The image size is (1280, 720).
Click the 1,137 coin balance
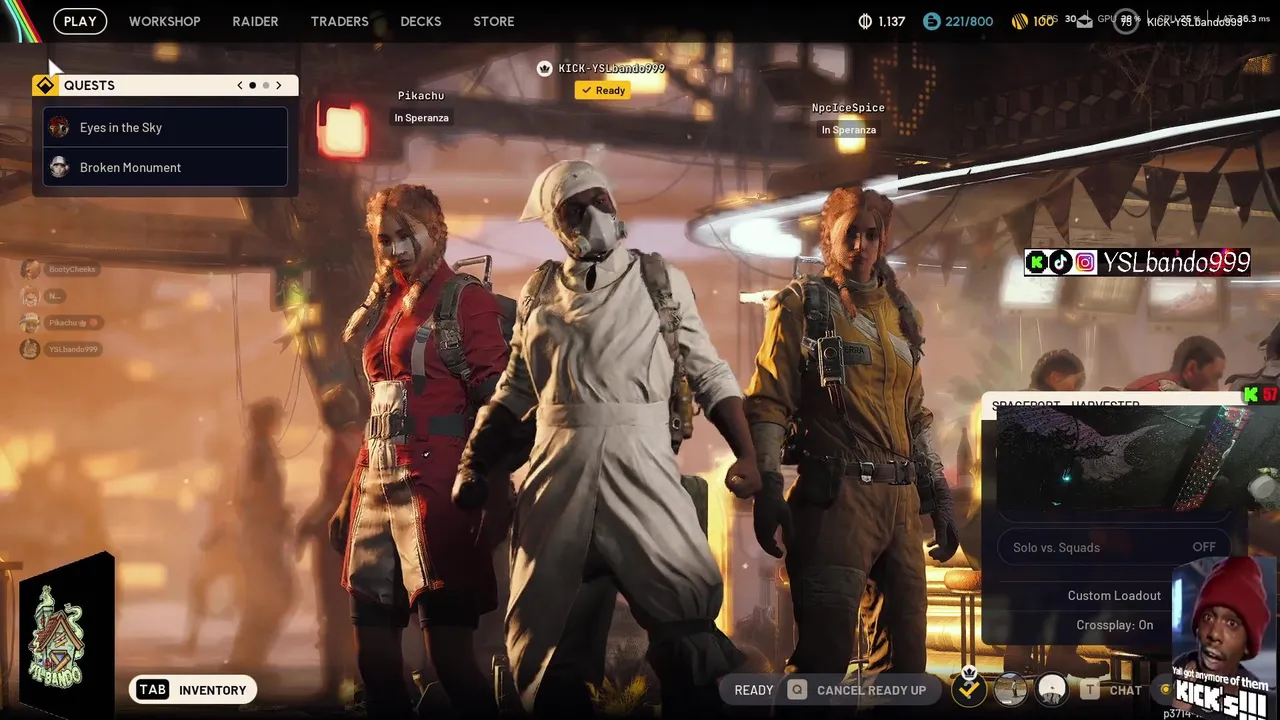(x=891, y=21)
